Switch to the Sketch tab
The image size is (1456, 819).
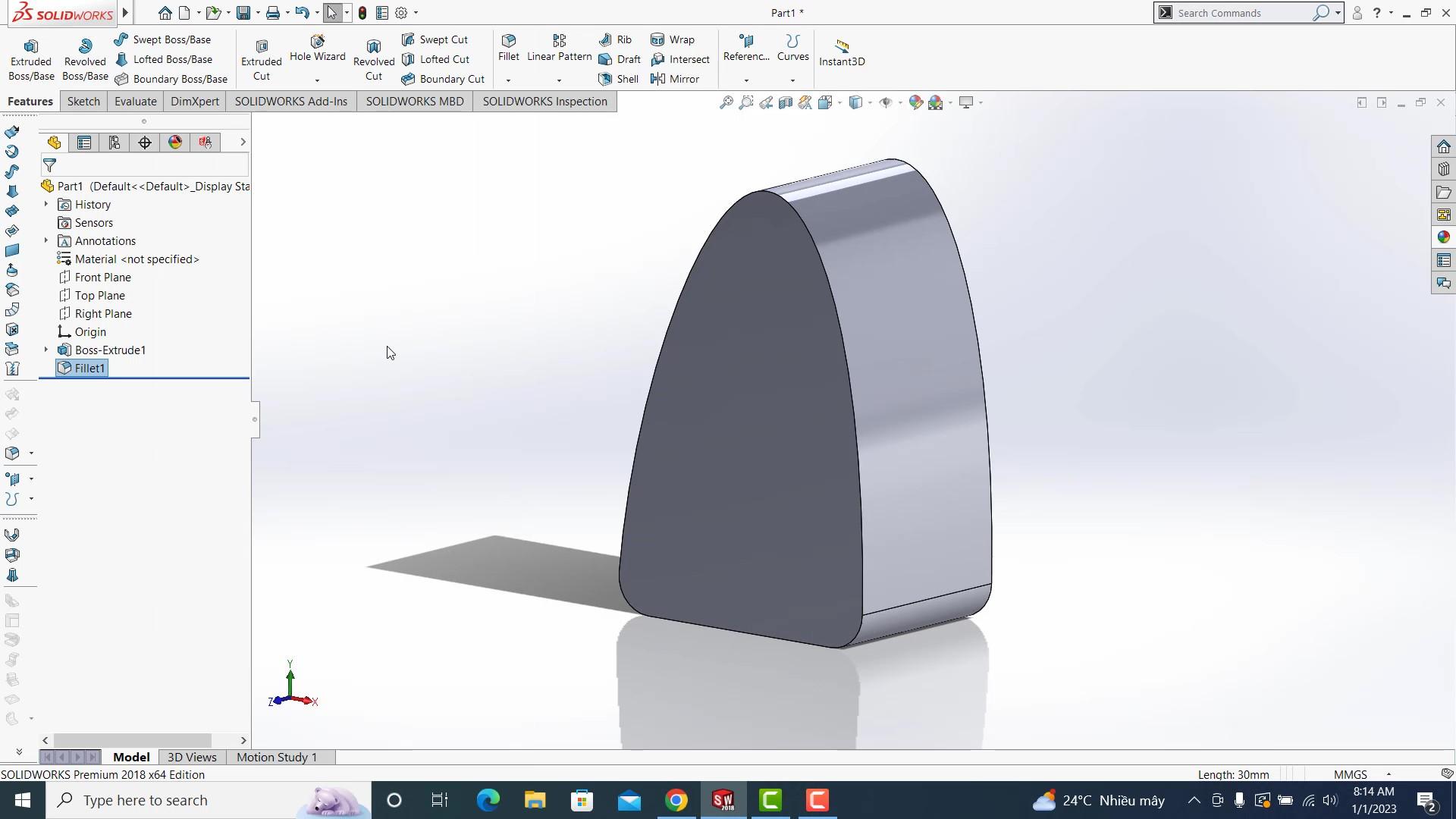(x=83, y=102)
